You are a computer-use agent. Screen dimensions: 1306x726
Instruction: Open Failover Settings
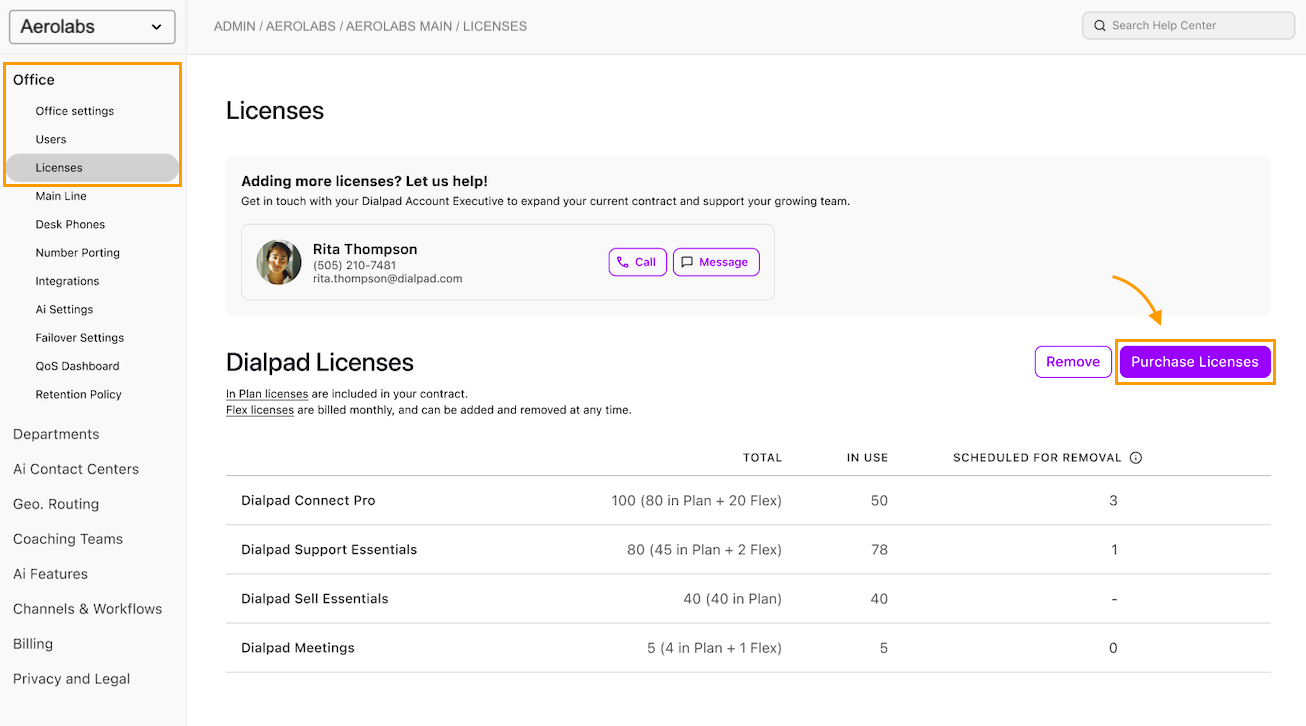[80, 338]
